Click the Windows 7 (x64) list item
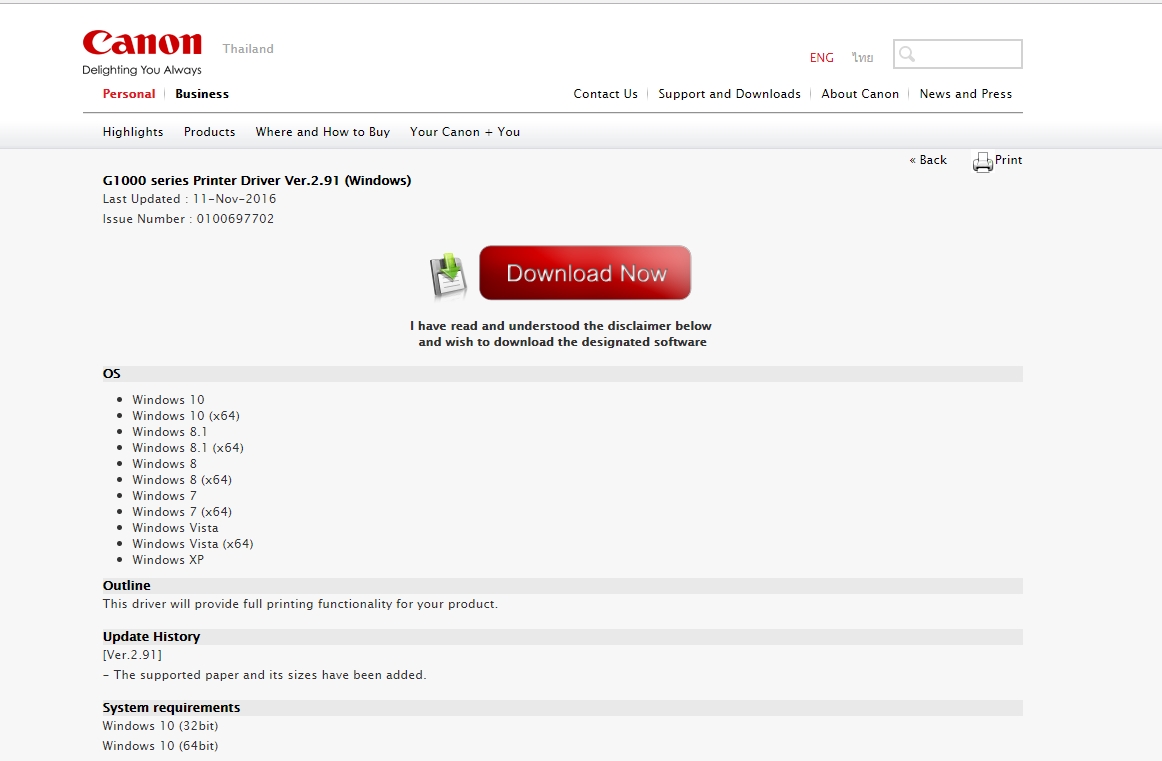The image size is (1162, 761). [x=182, y=512]
